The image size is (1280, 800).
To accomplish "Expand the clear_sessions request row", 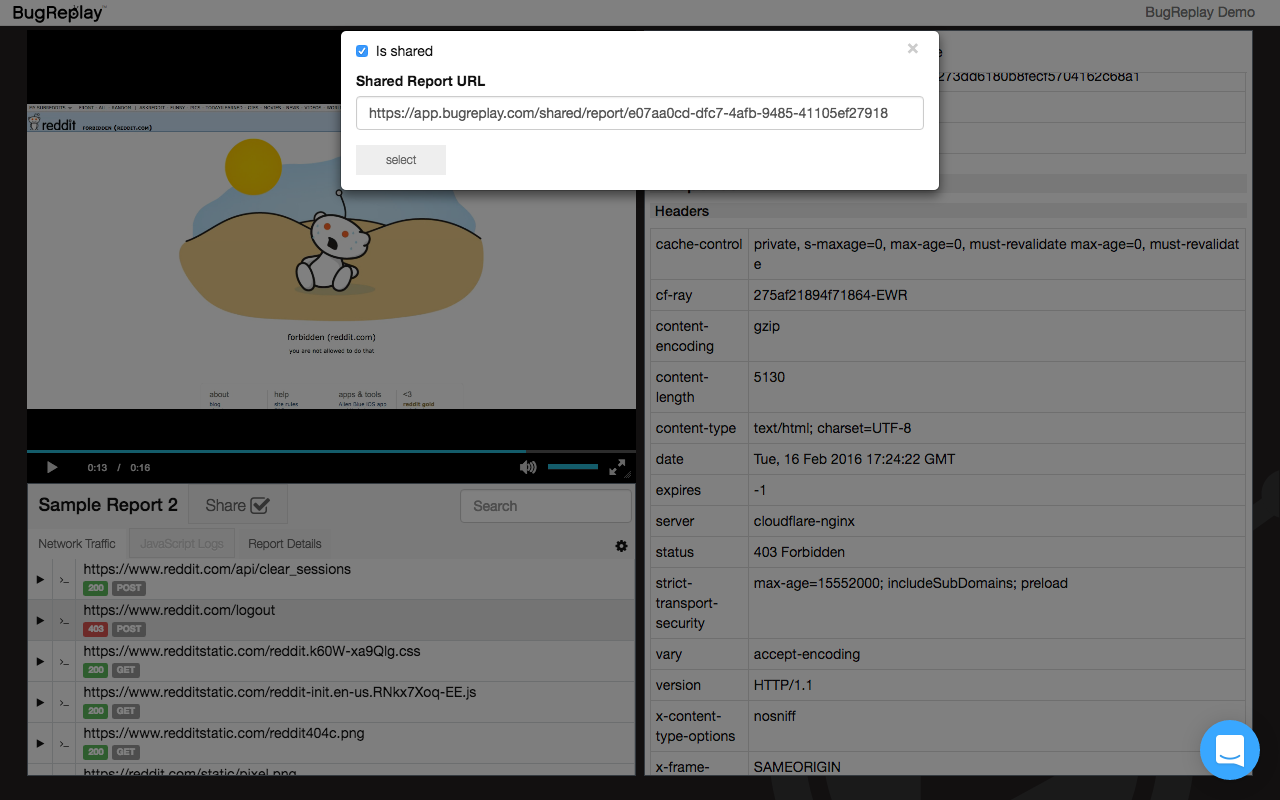I will [x=40, y=579].
